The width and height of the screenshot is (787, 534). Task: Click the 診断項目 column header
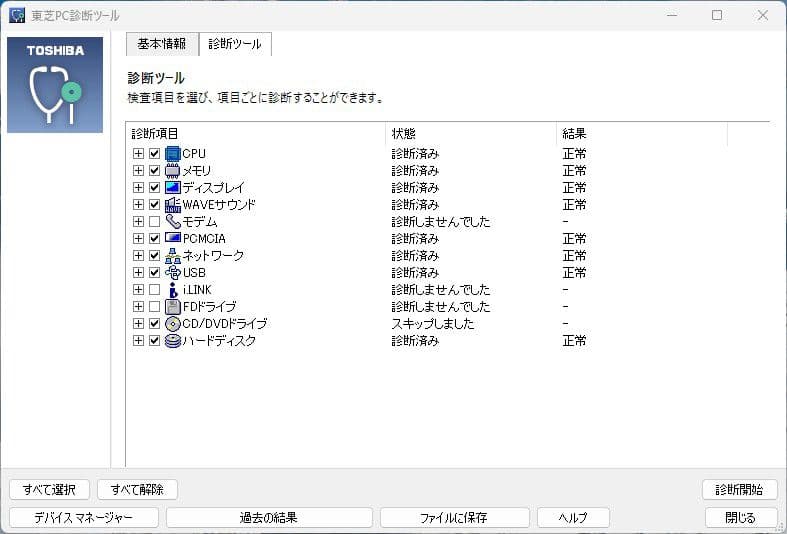click(255, 134)
